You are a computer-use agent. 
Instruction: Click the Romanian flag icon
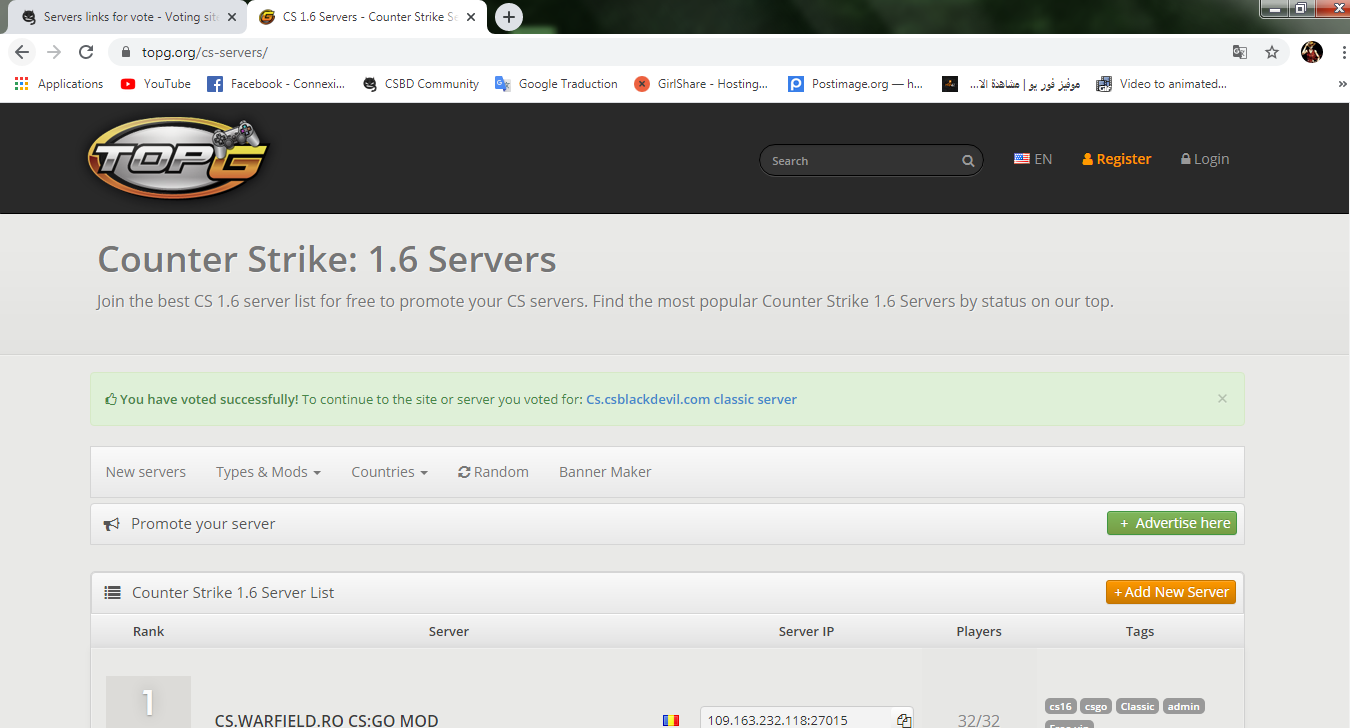click(670, 720)
